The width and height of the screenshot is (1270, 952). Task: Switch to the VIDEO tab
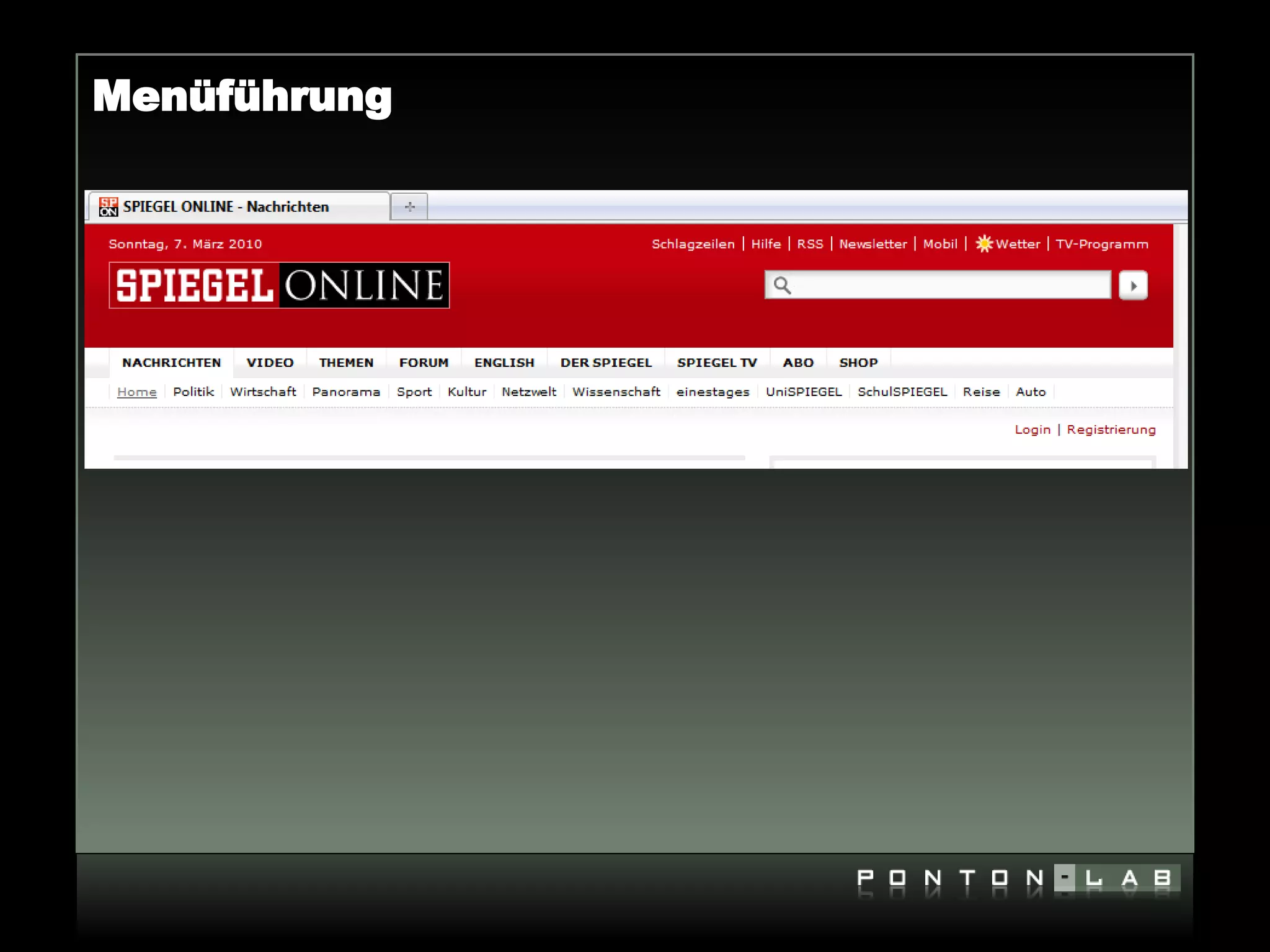click(x=270, y=363)
